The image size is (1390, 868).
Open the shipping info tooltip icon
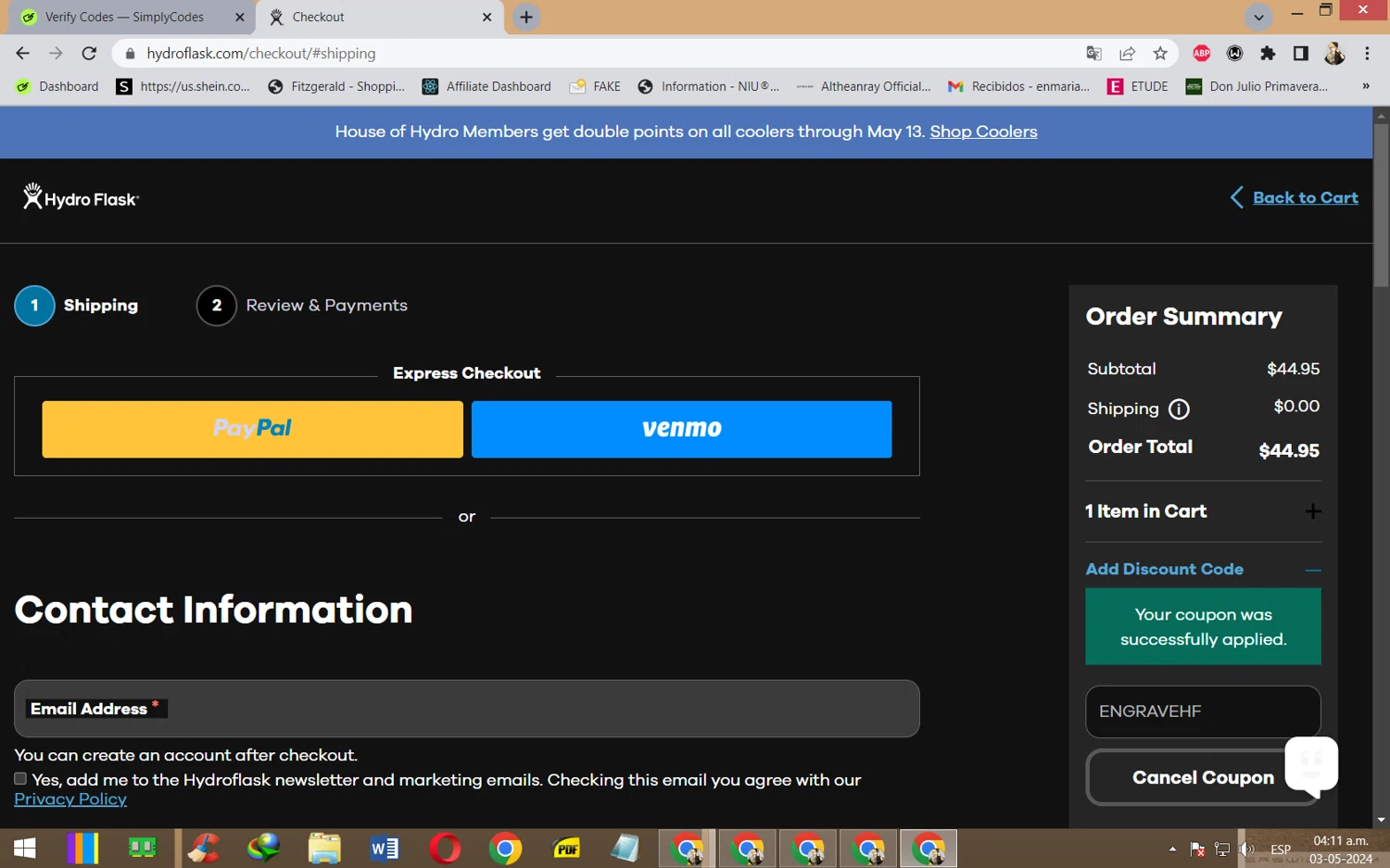(1179, 409)
